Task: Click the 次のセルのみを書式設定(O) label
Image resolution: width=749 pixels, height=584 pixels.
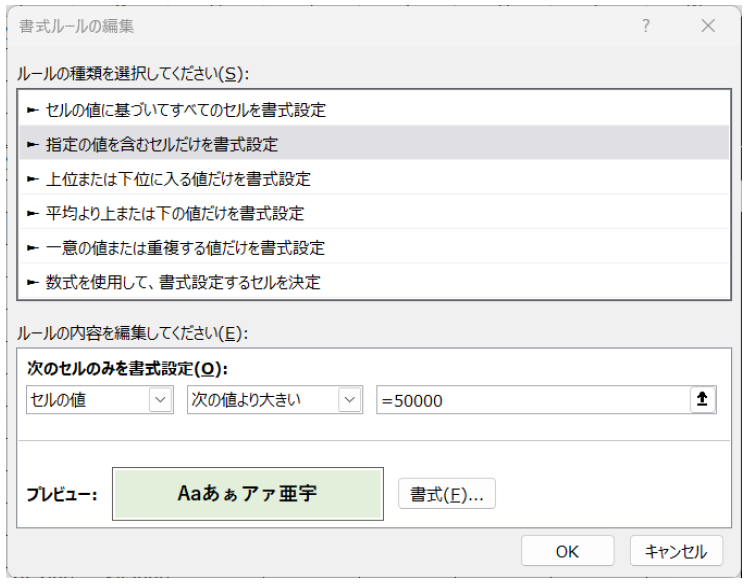Action: tap(123, 369)
